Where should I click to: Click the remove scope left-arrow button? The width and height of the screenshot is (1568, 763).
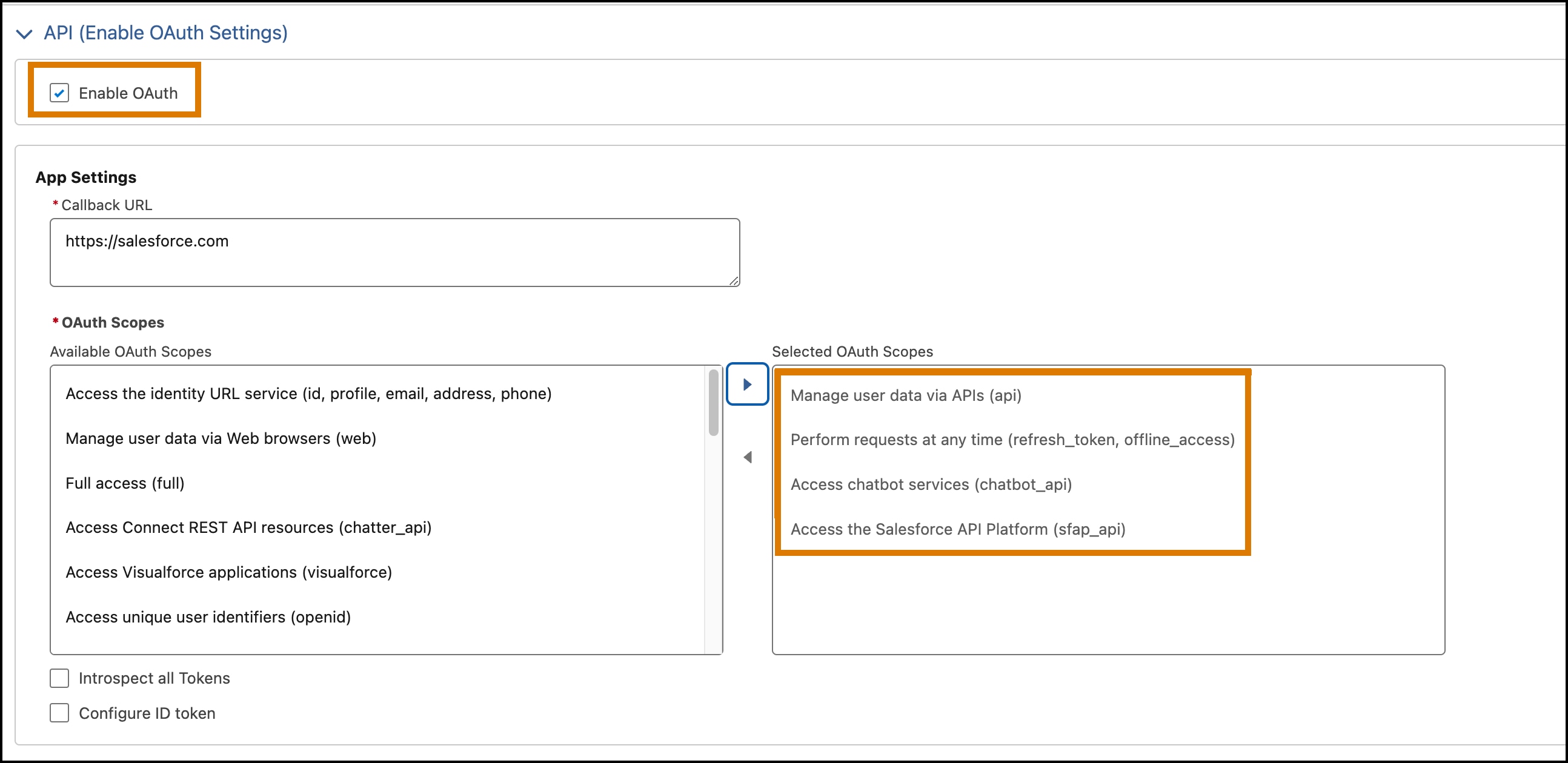pos(748,457)
